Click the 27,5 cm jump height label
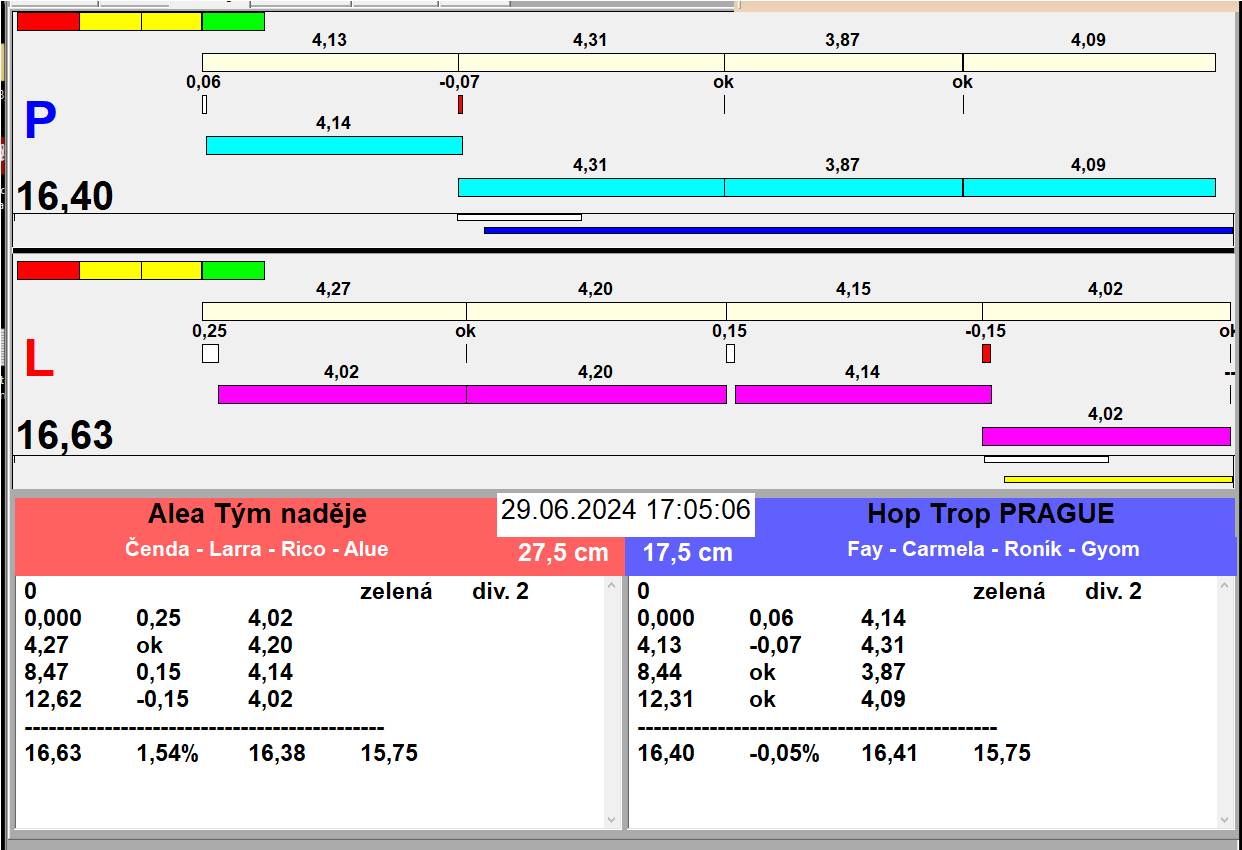Screen dimensions: 1242x850 tap(563, 552)
